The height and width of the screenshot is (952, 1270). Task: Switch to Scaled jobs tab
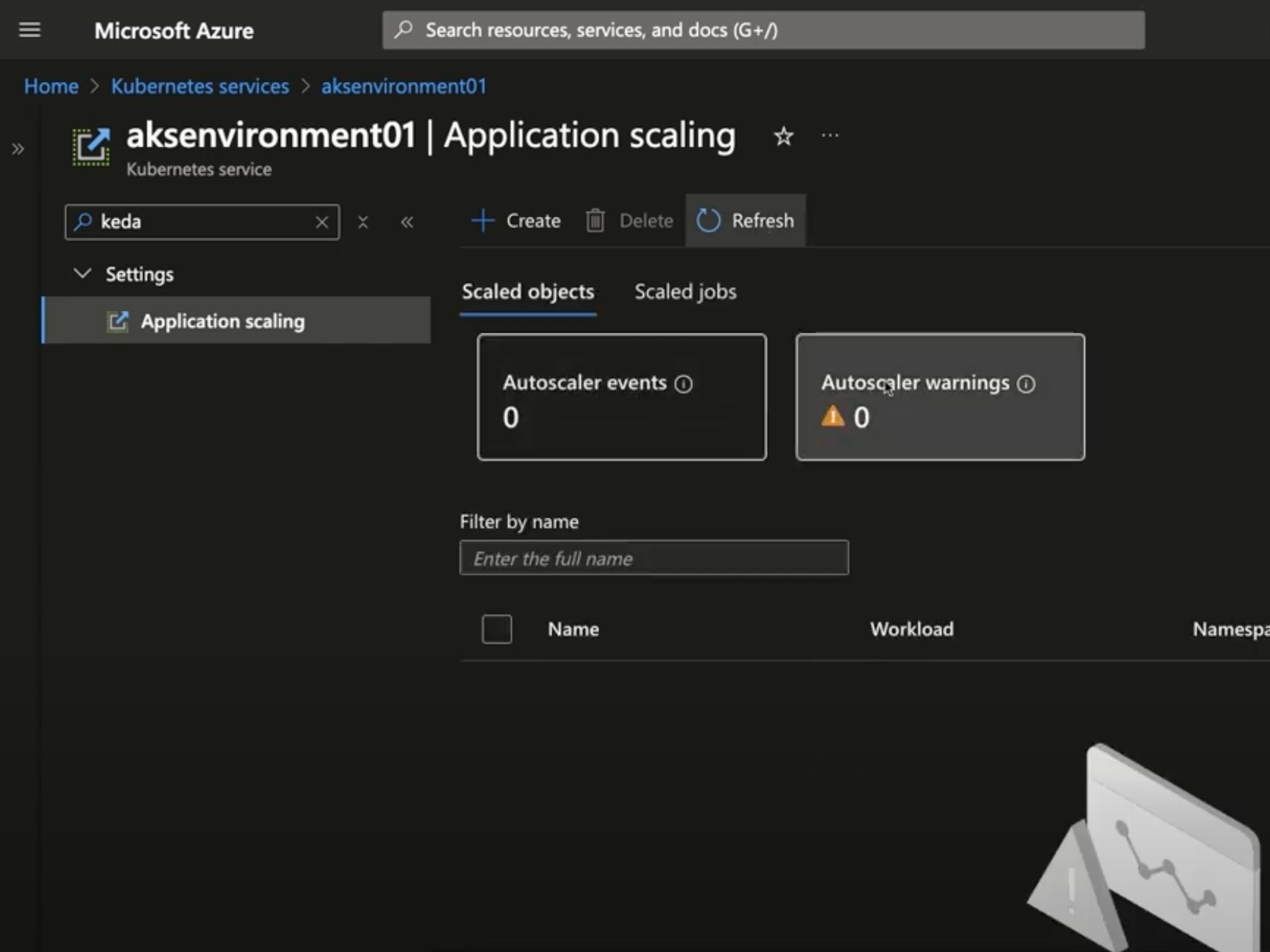(x=685, y=292)
